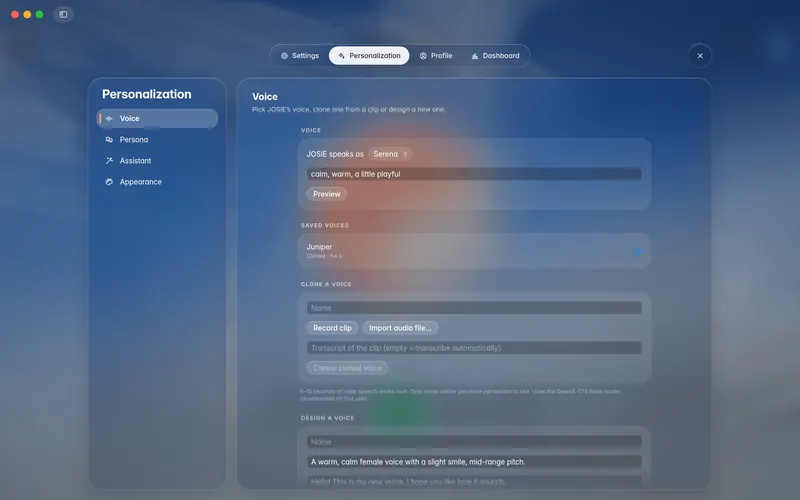Click the DESIGN A VOICE section label
The image size is (800, 500).
coord(328,418)
